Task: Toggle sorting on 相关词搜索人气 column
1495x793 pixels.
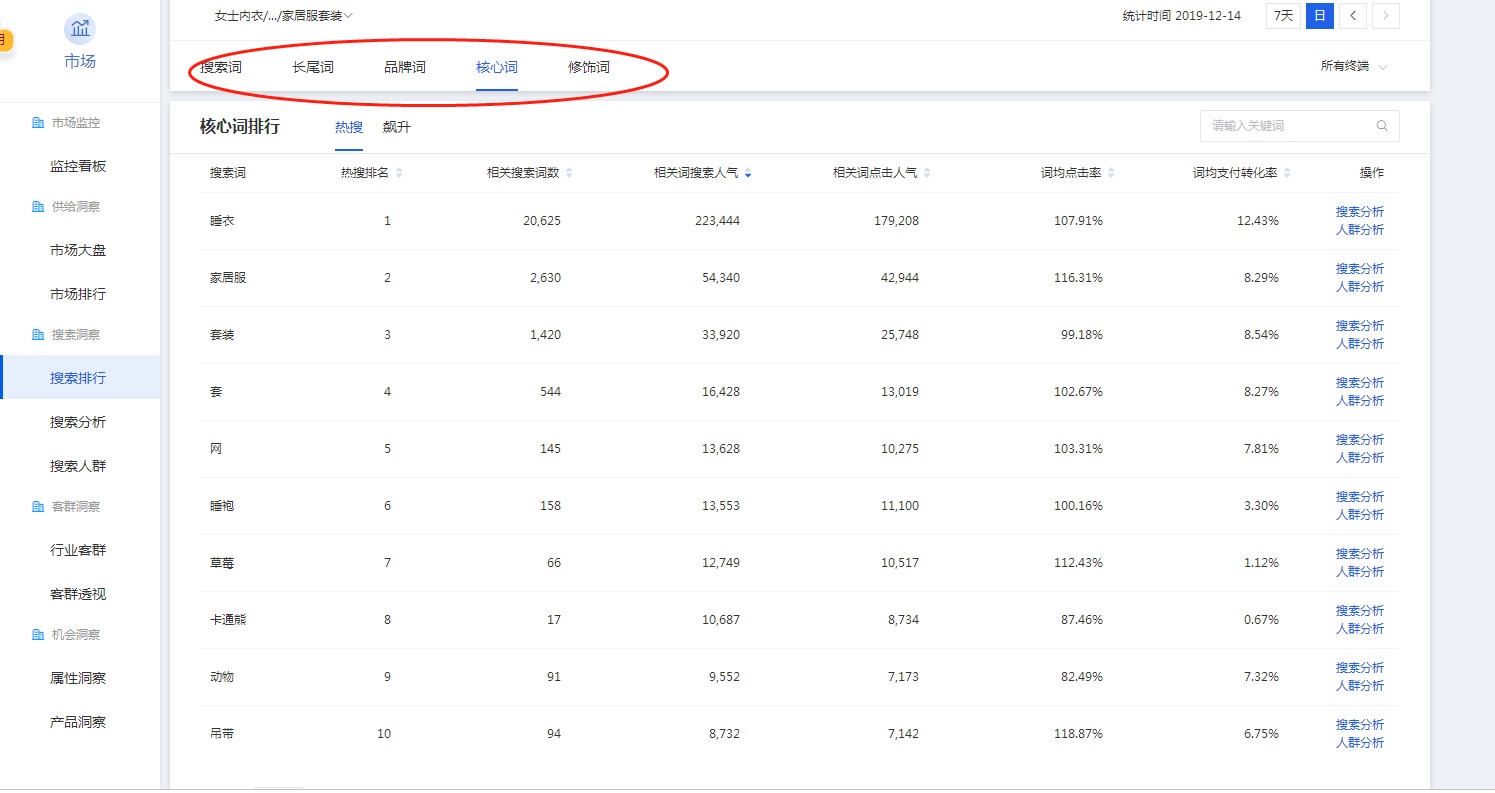Action: pyautogui.click(x=749, y=171)
